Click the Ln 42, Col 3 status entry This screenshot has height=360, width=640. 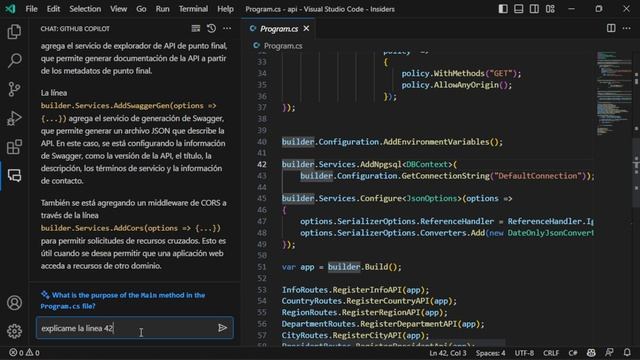pyautogui.click(x=448, y=353)
